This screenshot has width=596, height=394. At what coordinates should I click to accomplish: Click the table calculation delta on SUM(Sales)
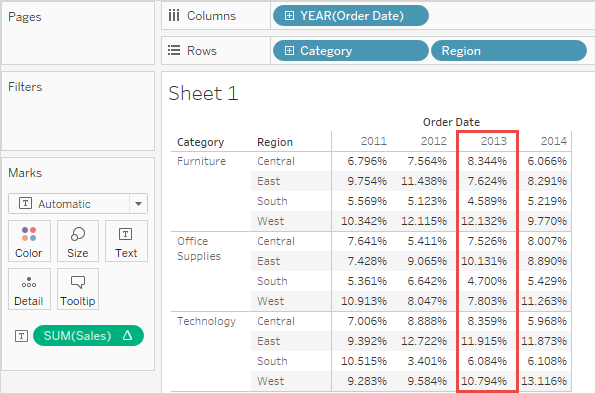click(128, 335)
